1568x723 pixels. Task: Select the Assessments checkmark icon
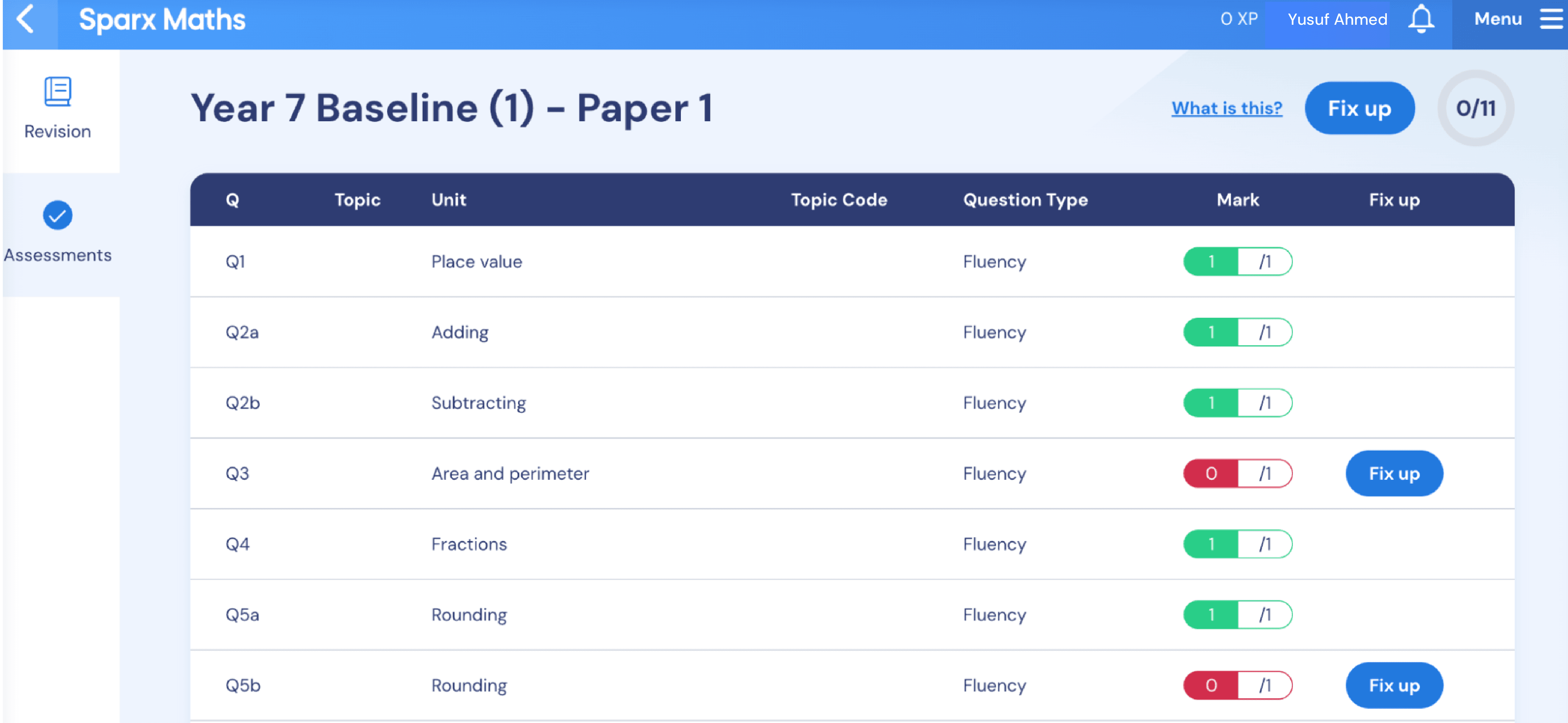coord(58,215)
